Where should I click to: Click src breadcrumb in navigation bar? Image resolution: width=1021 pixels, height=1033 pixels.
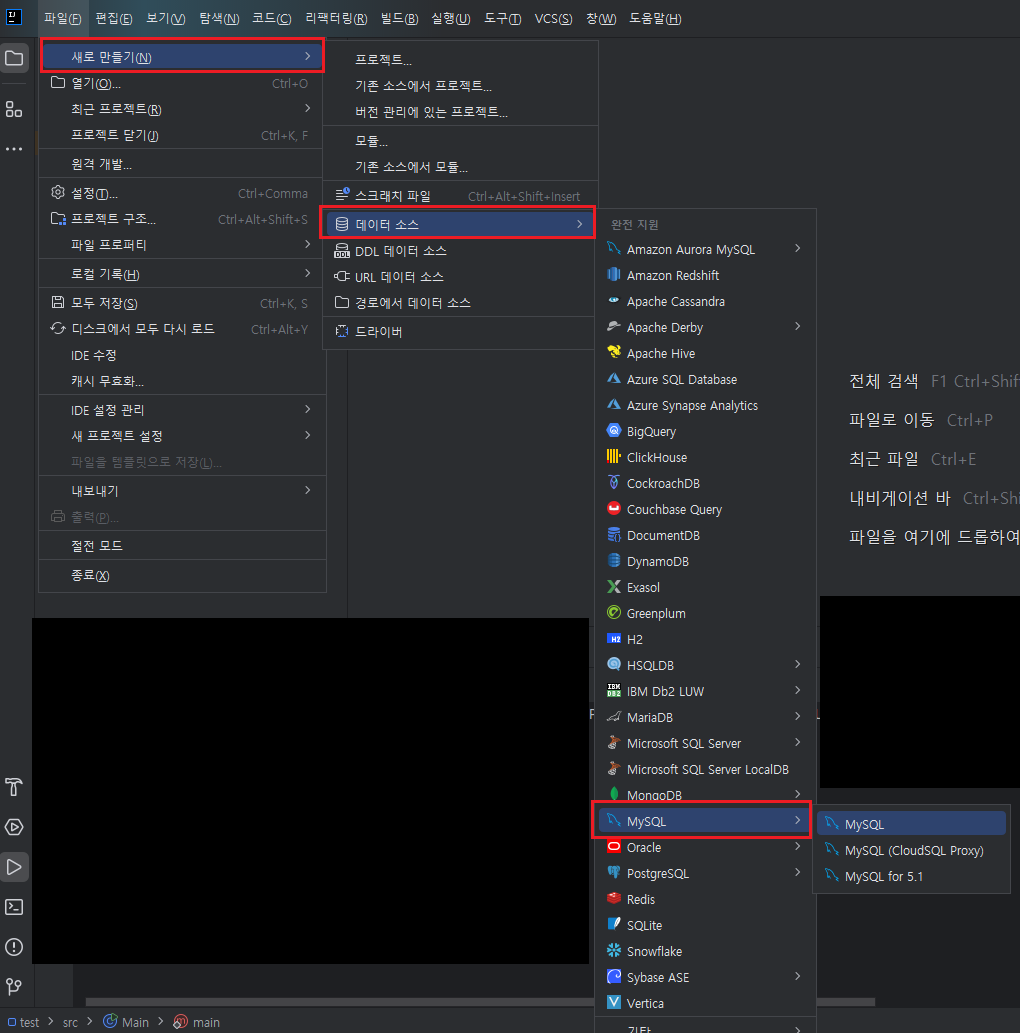[70, 1022]
